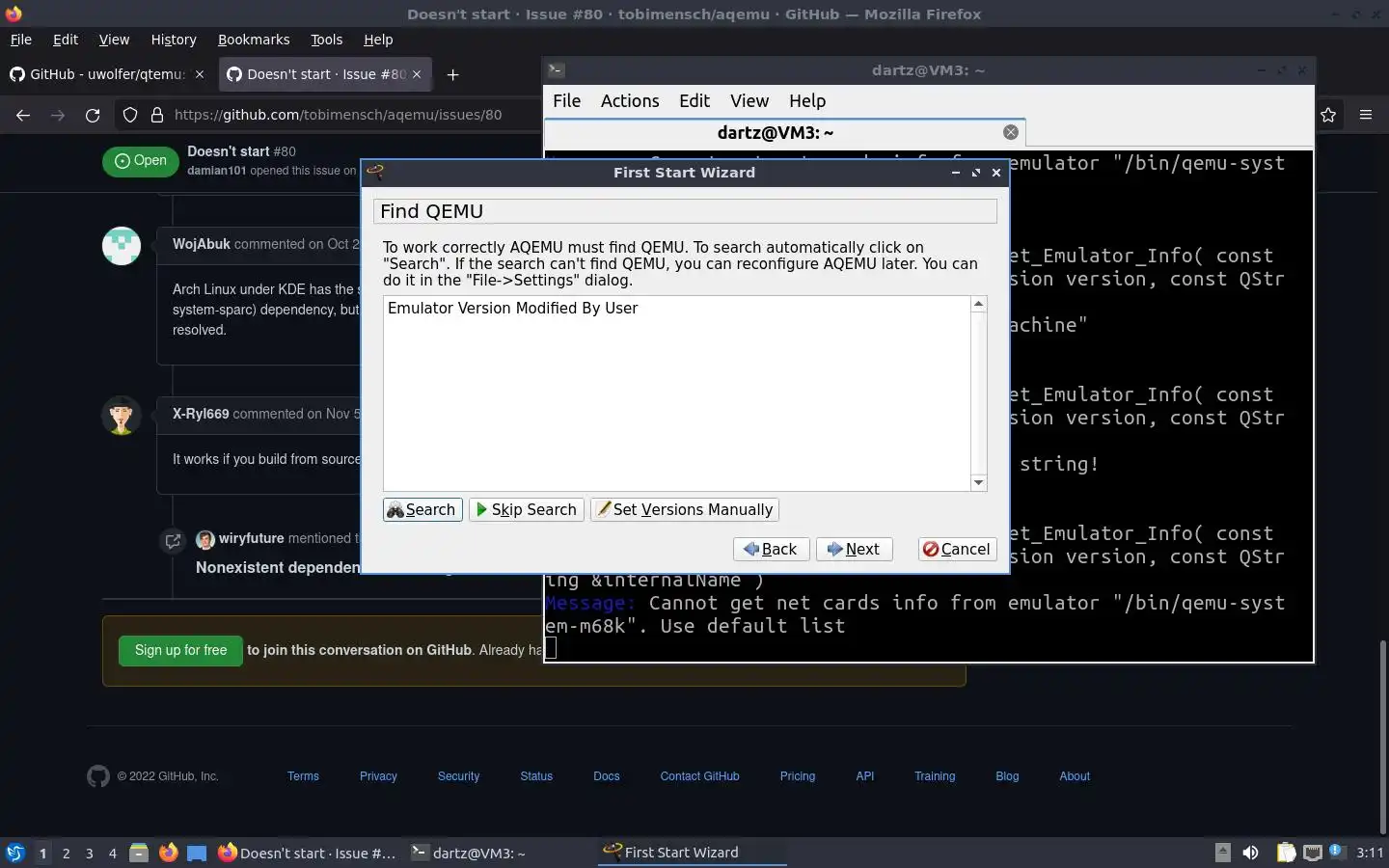Open the Security footer link
Image resolution: width=1389 pixels, height=868 pixels.
tap(458, 776)
